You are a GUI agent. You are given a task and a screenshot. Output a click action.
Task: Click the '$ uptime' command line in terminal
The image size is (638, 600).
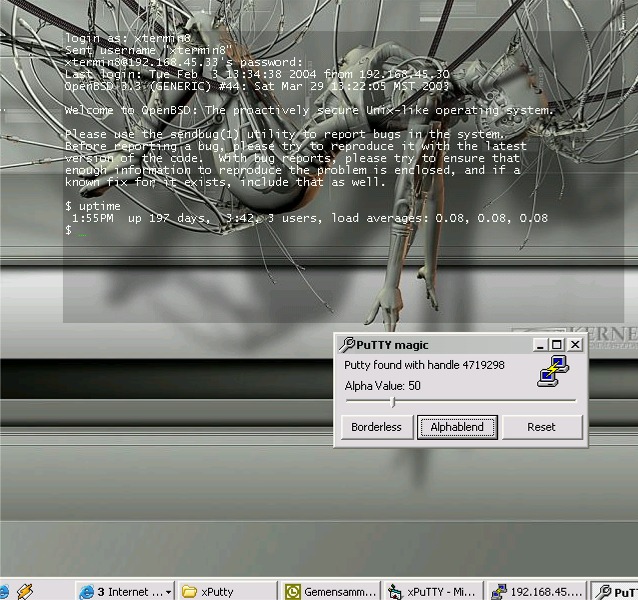(93, 206)
